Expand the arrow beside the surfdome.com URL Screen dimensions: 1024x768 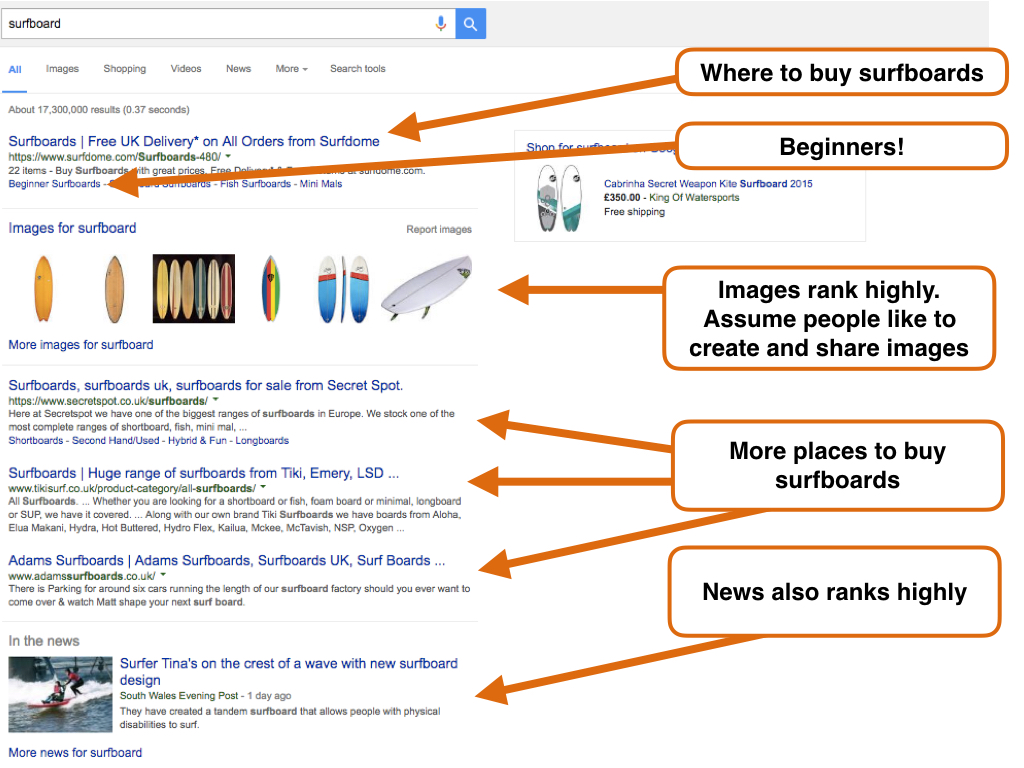click(228, 156)
